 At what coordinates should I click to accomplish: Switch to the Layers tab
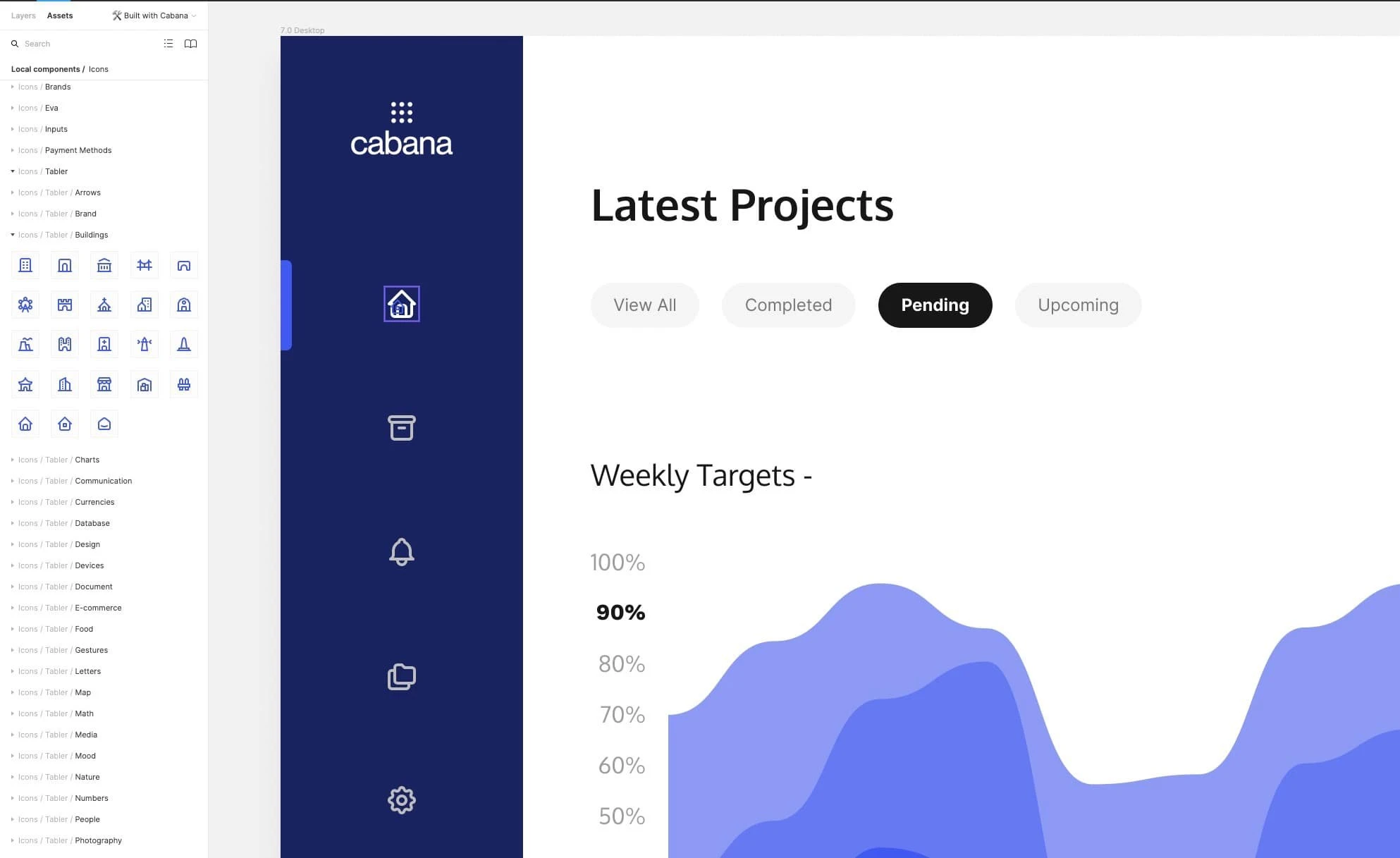[23, 16]
